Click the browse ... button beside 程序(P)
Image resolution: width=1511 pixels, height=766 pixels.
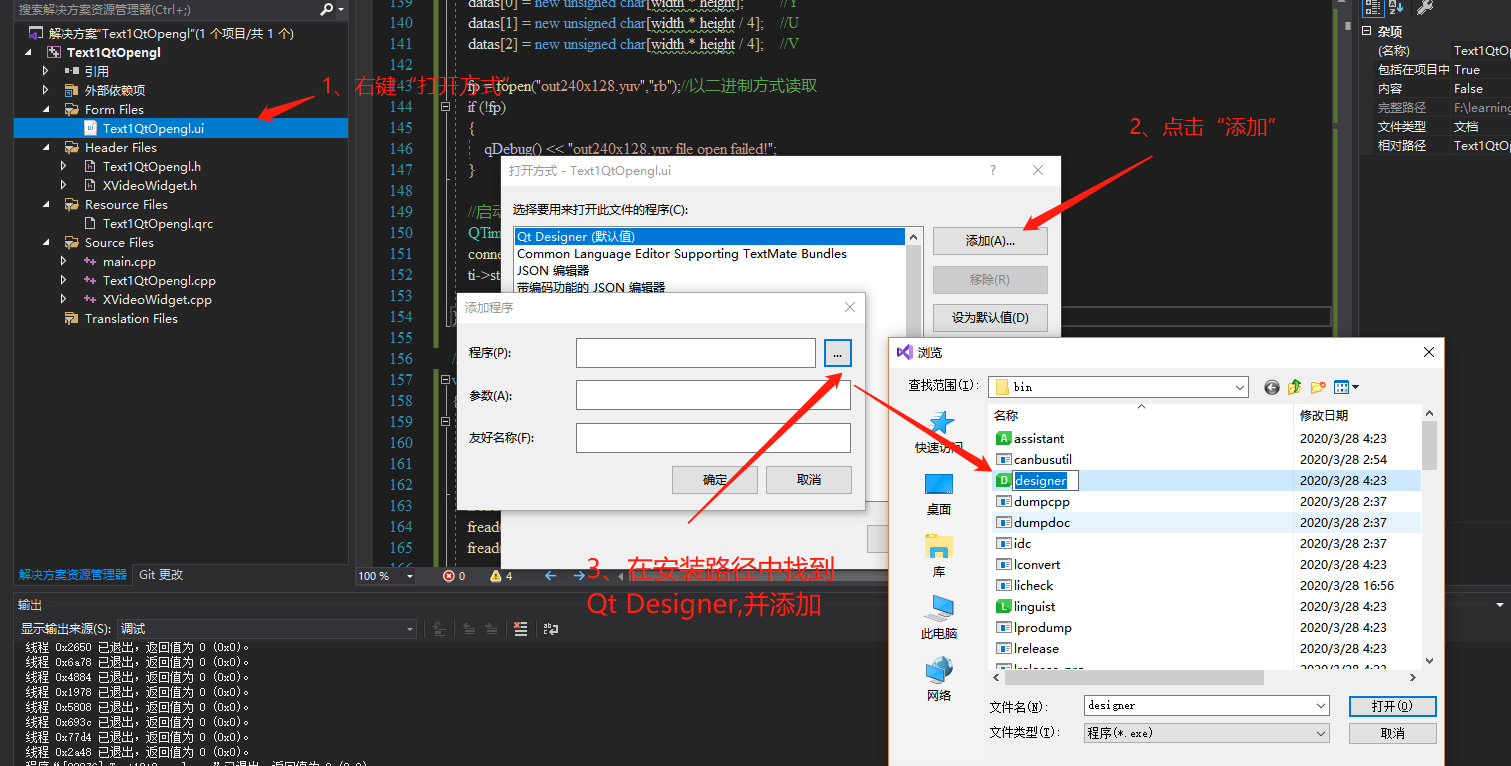[x=838, y=352]
